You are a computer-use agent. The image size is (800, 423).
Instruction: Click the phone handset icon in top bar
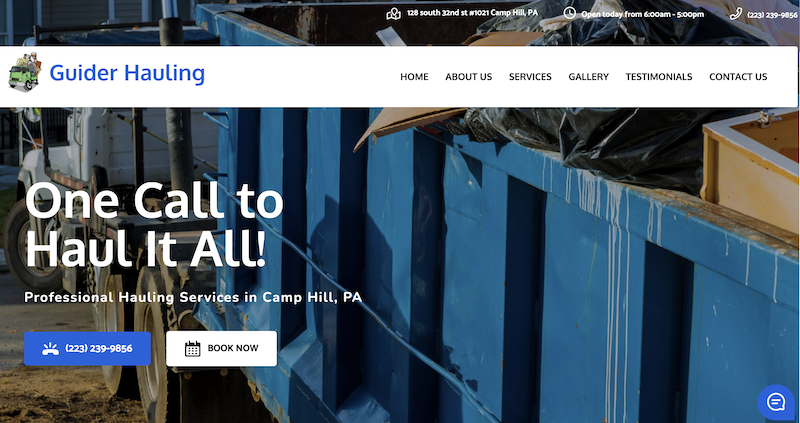coord(736,14)
